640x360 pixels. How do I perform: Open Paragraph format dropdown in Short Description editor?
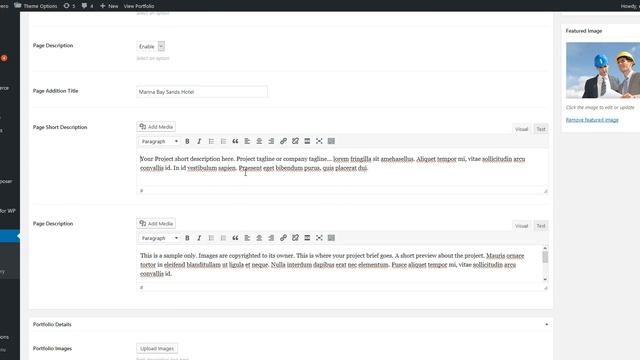point(159,141)
